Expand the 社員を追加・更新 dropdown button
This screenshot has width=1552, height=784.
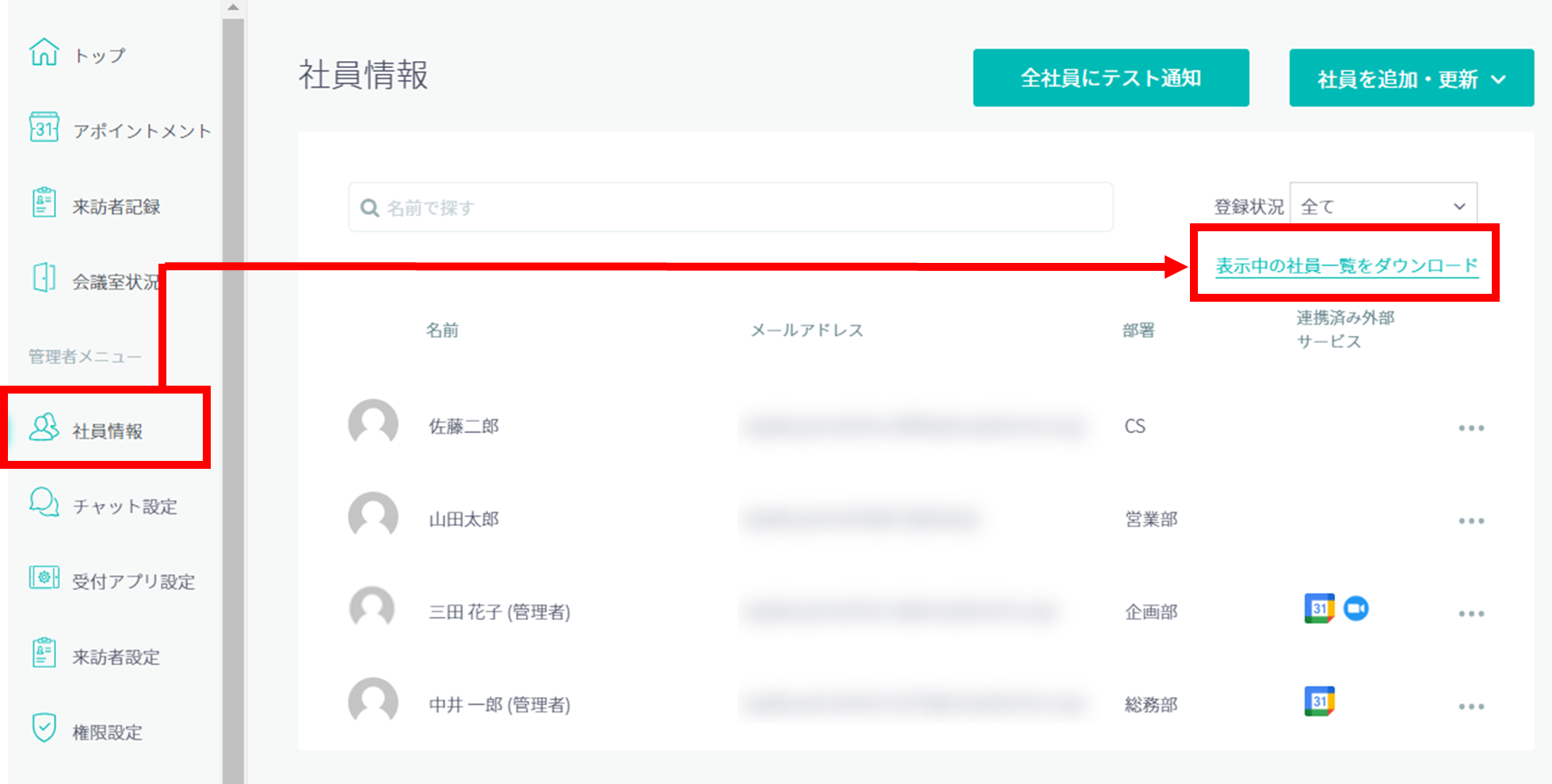(1411, 78)
